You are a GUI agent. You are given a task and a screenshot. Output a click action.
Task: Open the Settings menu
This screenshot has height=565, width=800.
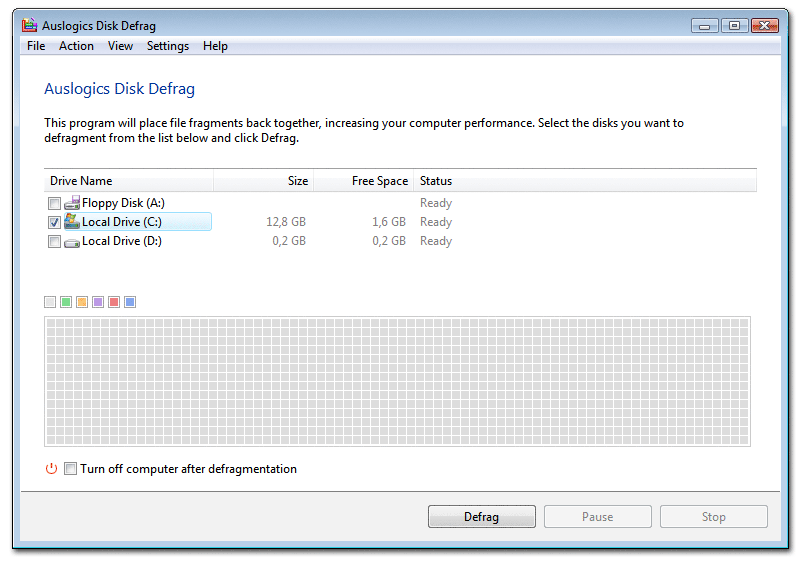pos(168,46)
